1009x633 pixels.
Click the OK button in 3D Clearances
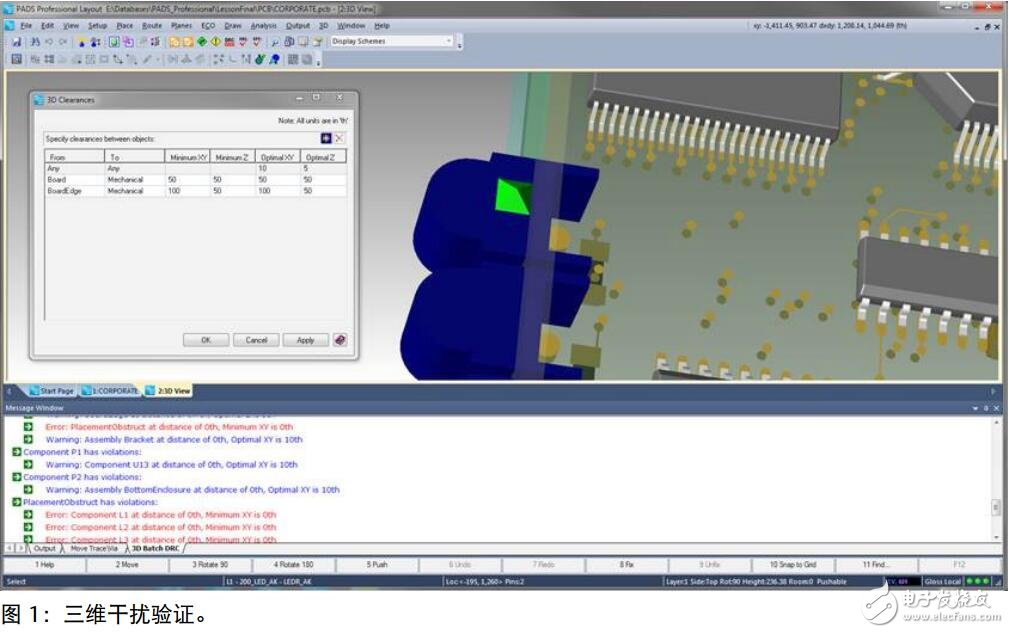(x=206, y=340)
